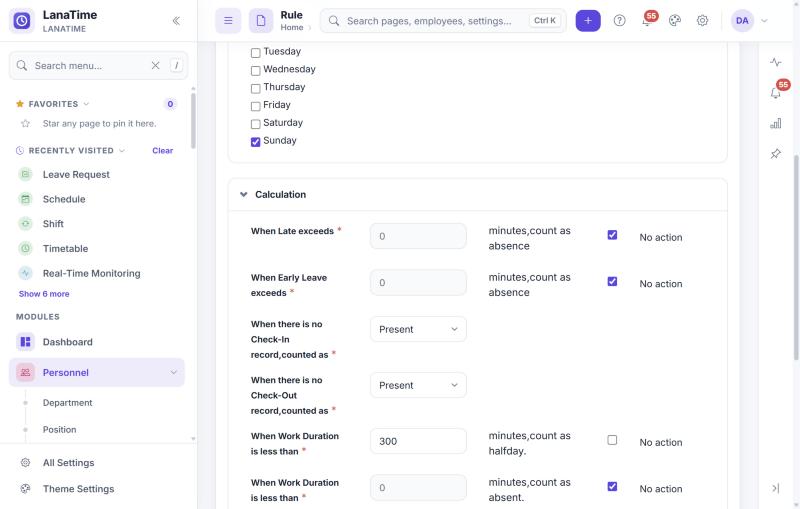This screenshot has width=800, height=509.
Task: Check the Thursday checkbox
Action: (256, 88)
